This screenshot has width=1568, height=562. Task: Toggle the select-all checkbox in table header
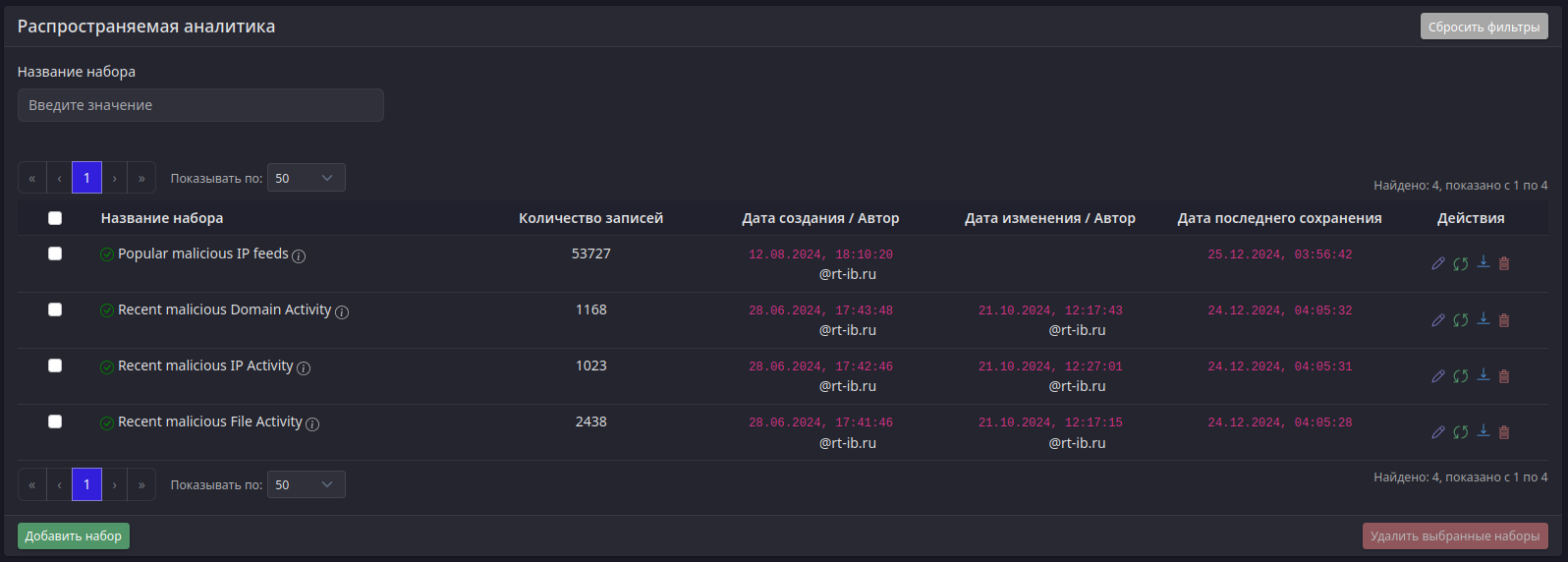tap(55, 218)
